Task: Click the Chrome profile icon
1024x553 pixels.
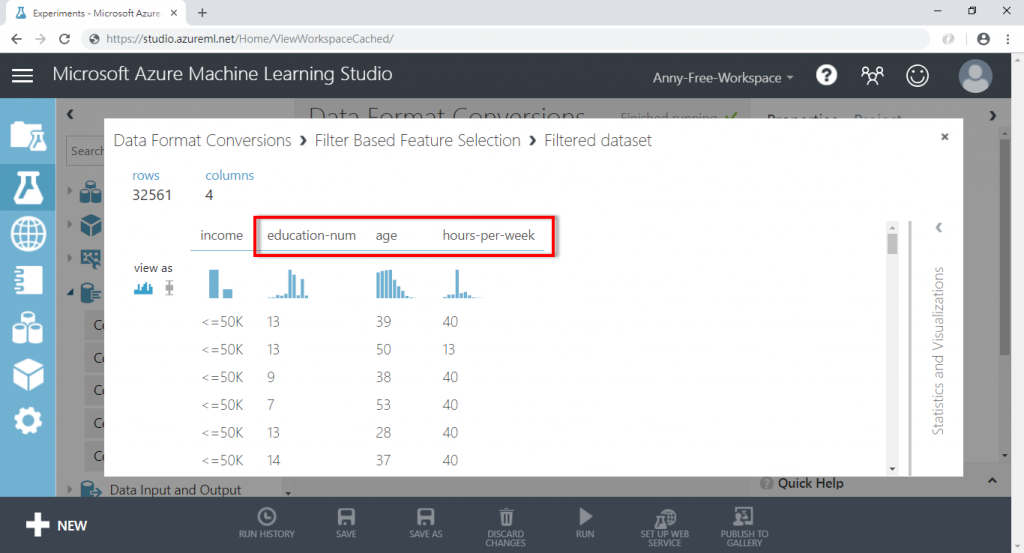Action: 983,39
